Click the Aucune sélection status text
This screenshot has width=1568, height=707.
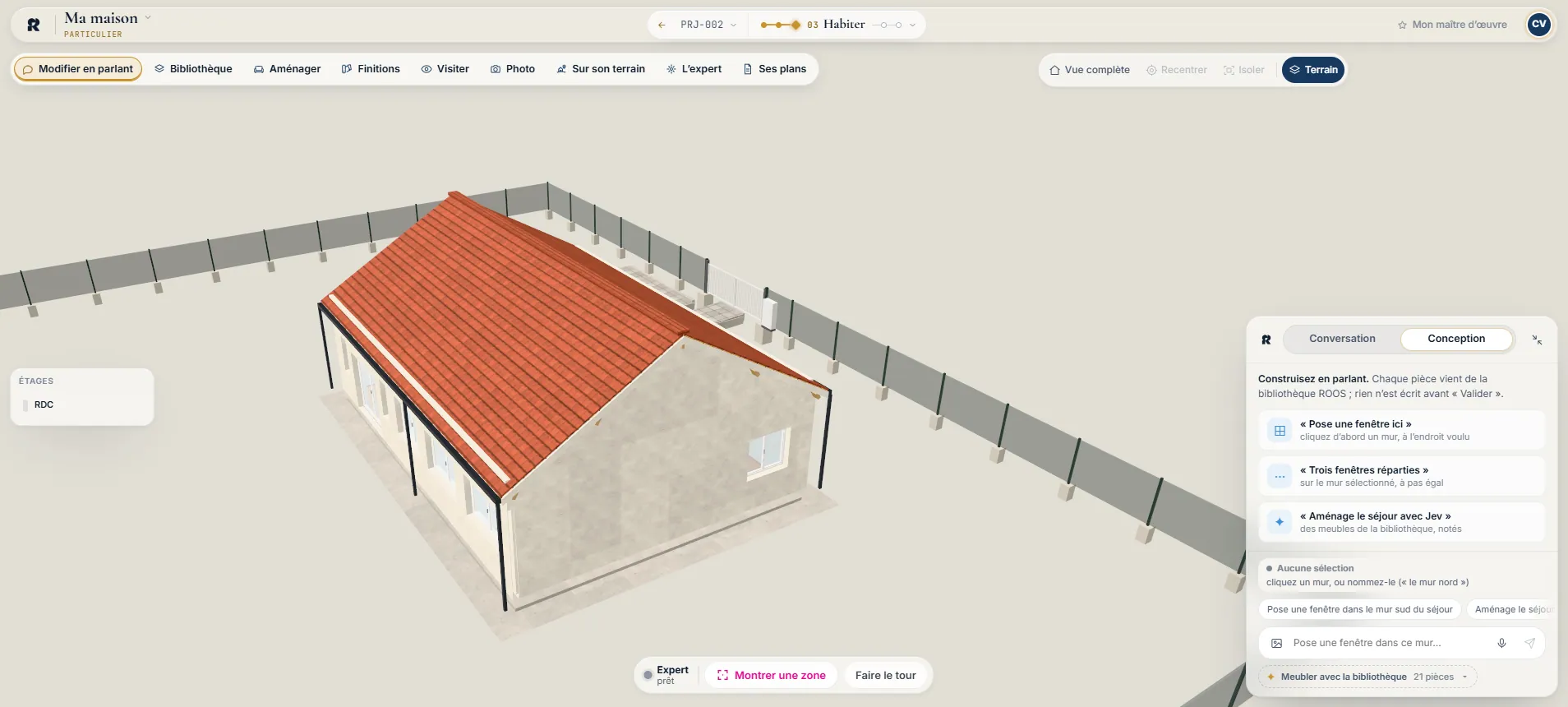click(x=1315, y=568)
